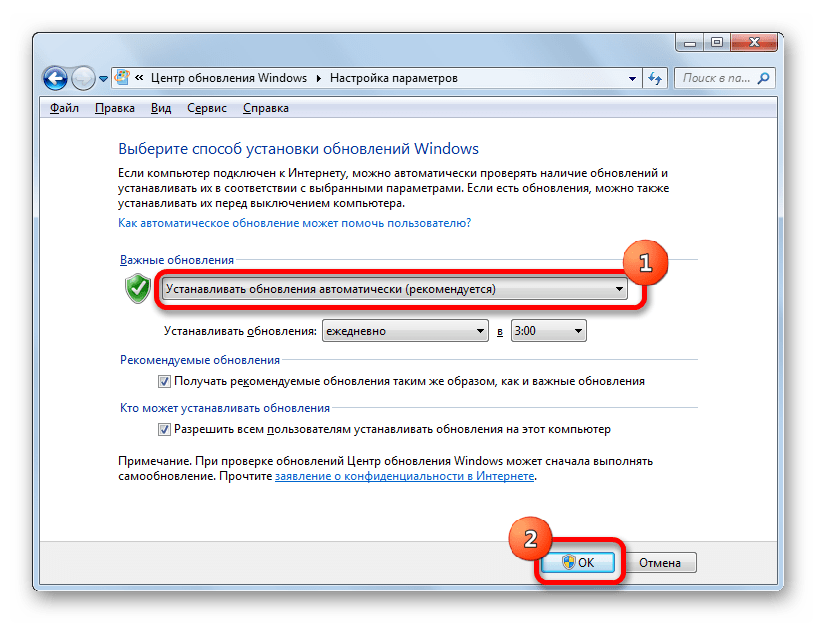Toggle allow all users install updates checkbox
817x624 pixels.
pos(164,430)
